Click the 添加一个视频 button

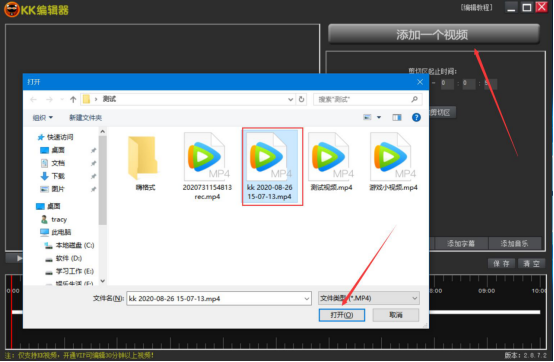[434, 34]
